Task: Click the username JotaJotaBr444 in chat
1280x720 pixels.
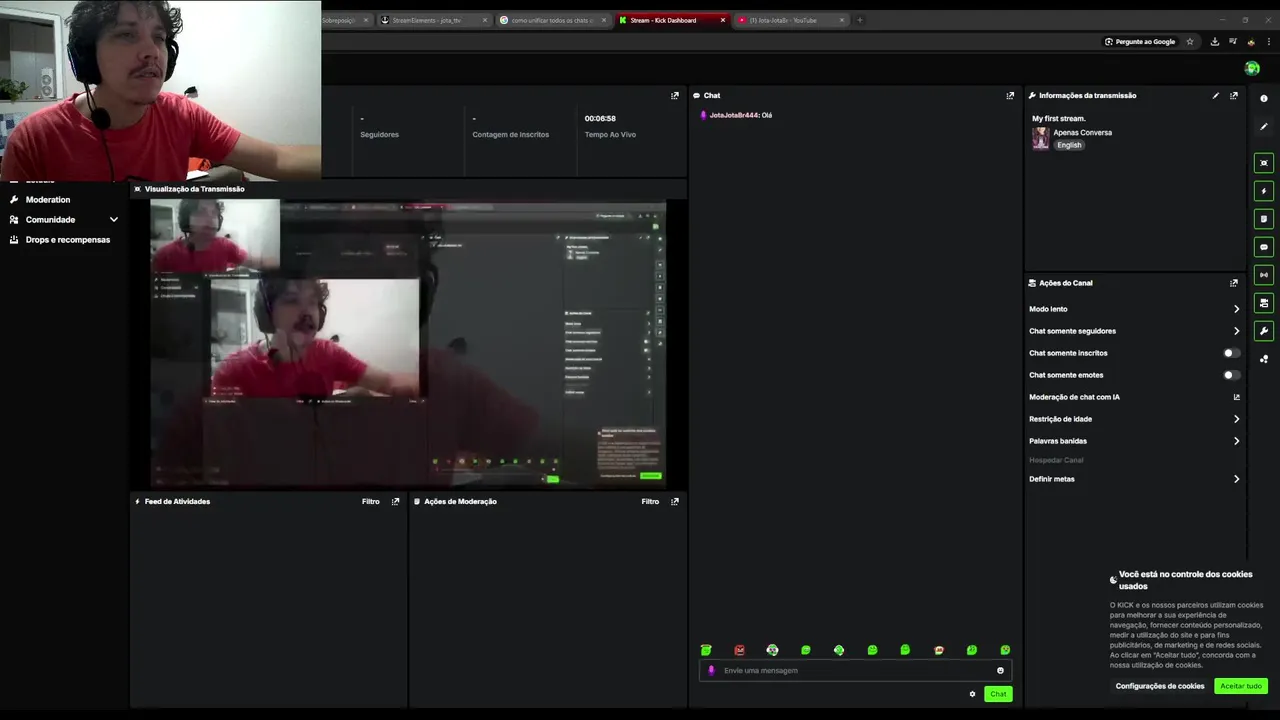Action: click(734, 115)
